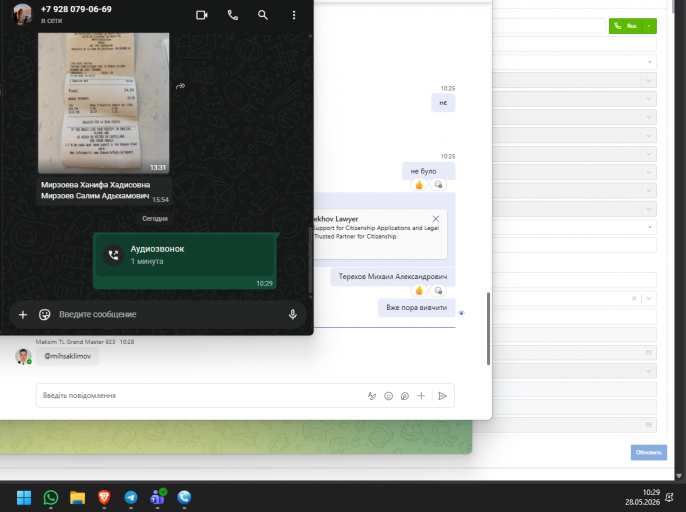Close the 'ekhov Lawyer' link preview card

coord(436,219)
